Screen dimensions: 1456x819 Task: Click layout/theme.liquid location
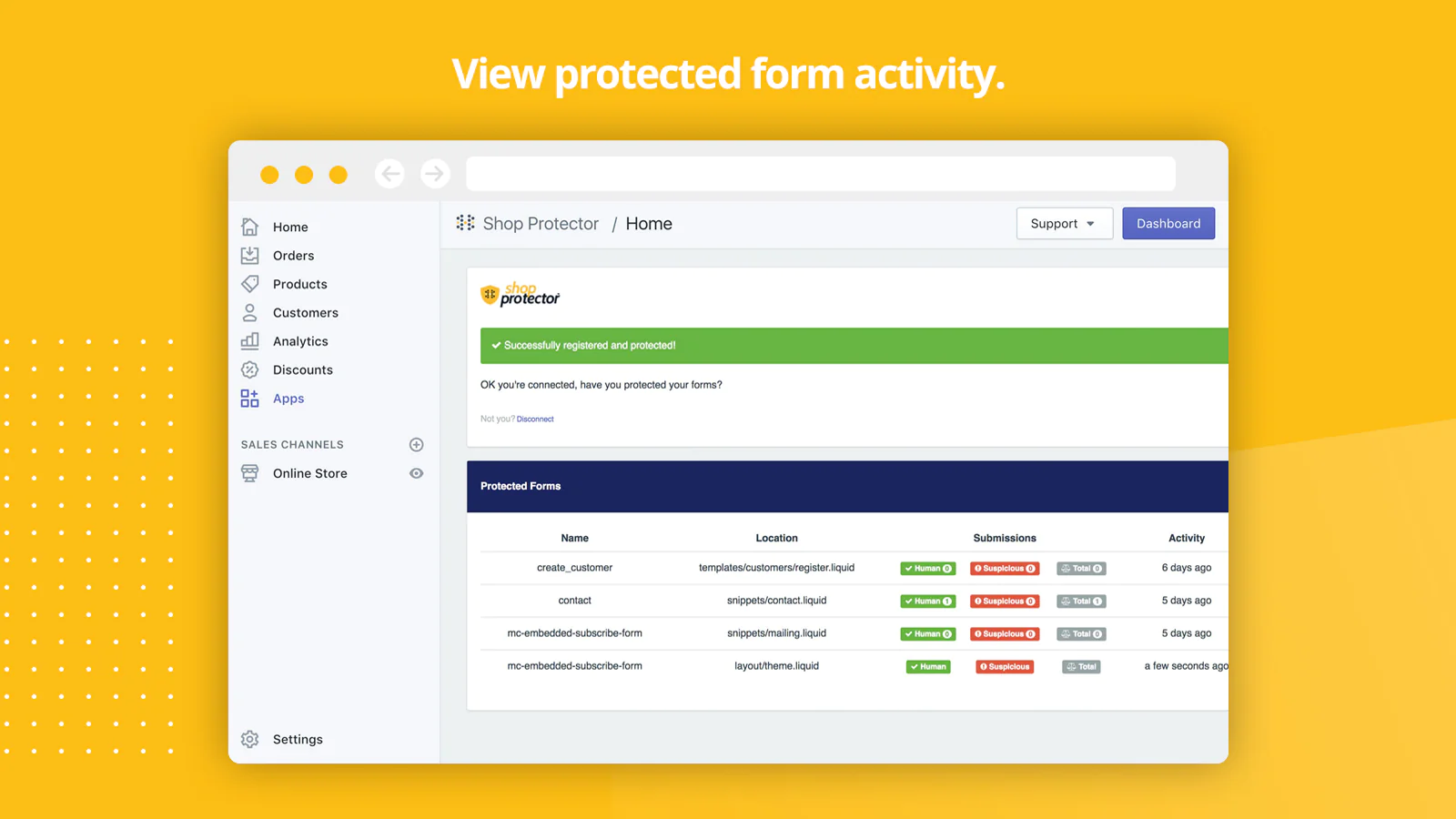click(776, 666)
